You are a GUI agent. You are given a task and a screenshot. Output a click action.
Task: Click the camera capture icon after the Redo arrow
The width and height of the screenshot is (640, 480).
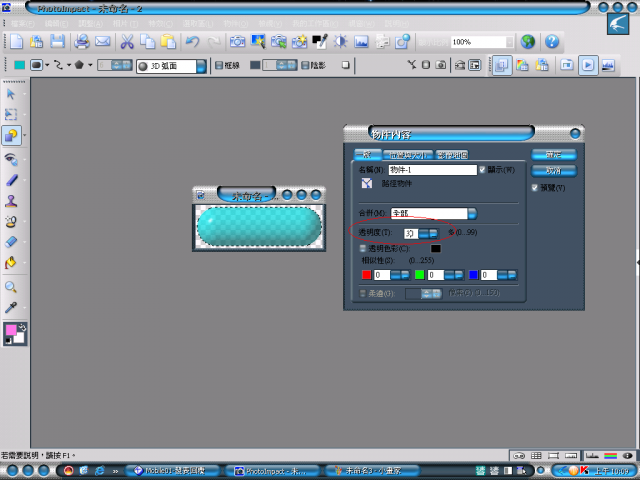237,42
